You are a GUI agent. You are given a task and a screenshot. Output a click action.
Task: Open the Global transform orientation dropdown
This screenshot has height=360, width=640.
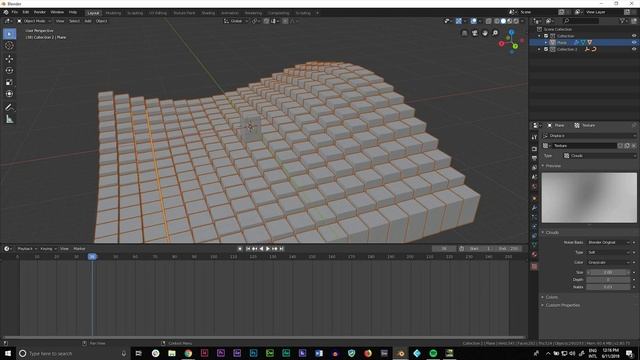[x=236, y=21]
